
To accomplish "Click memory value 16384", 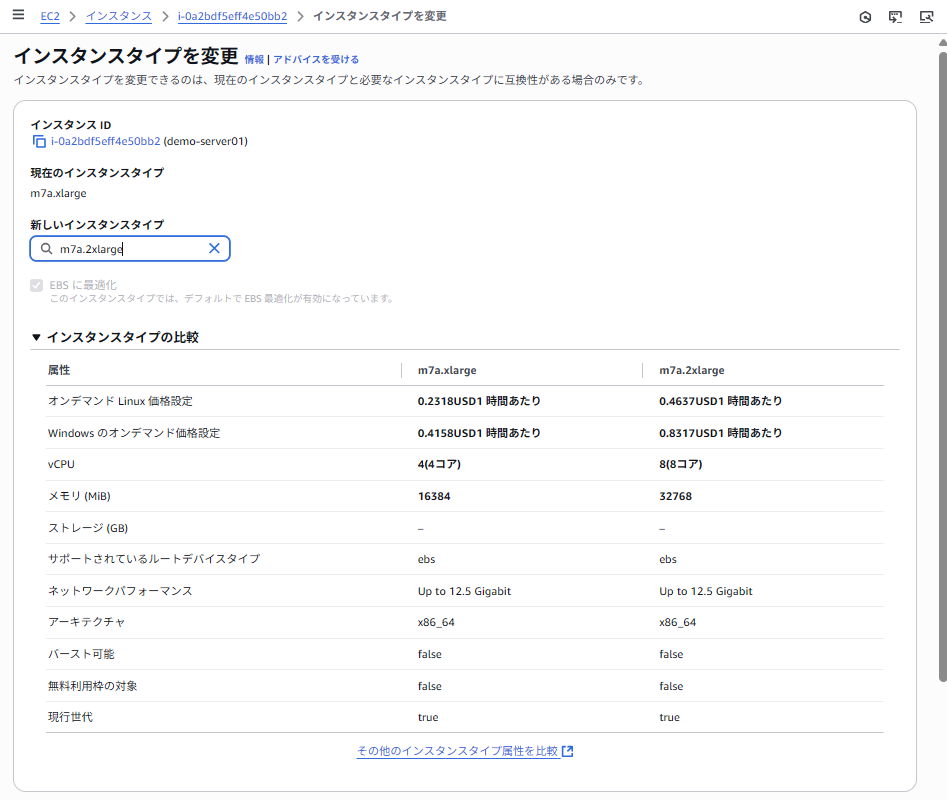I will click(434, 496).
